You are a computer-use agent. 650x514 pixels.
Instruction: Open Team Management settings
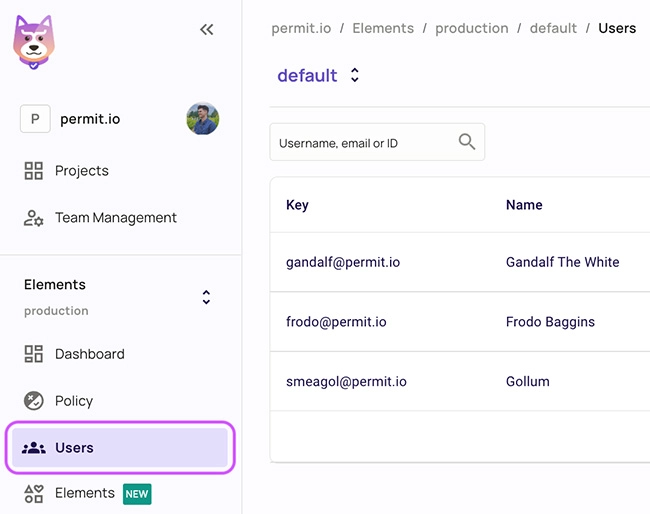click(100, 218)
